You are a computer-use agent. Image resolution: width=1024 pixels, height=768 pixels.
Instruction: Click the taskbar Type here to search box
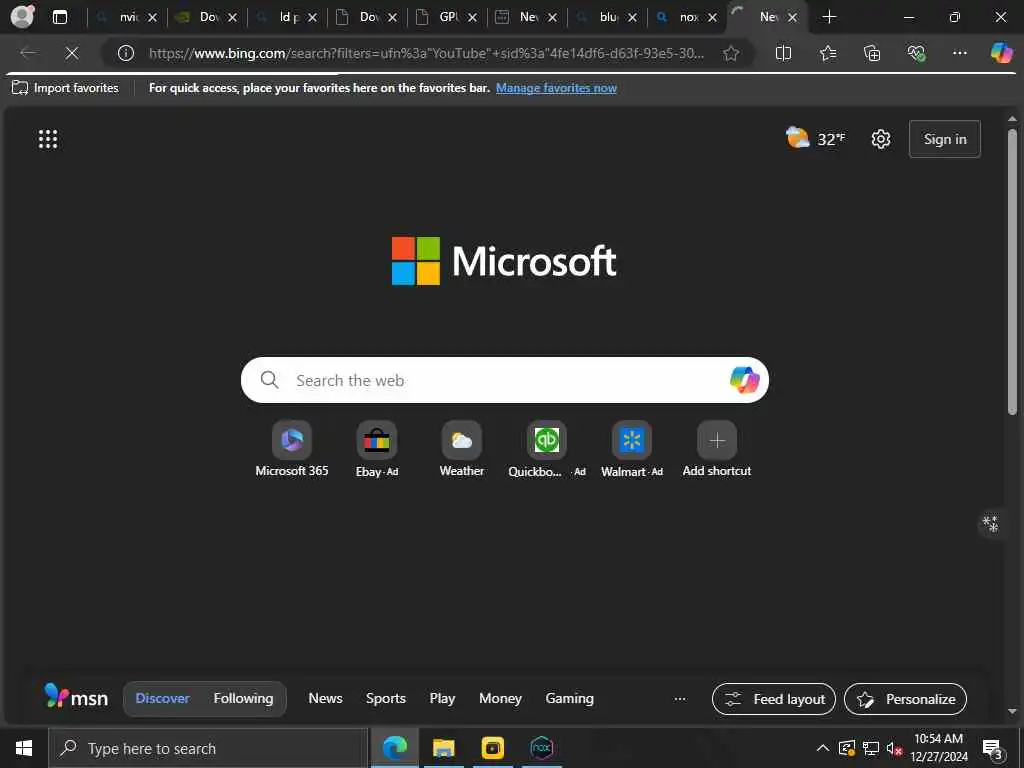point(208,748)
